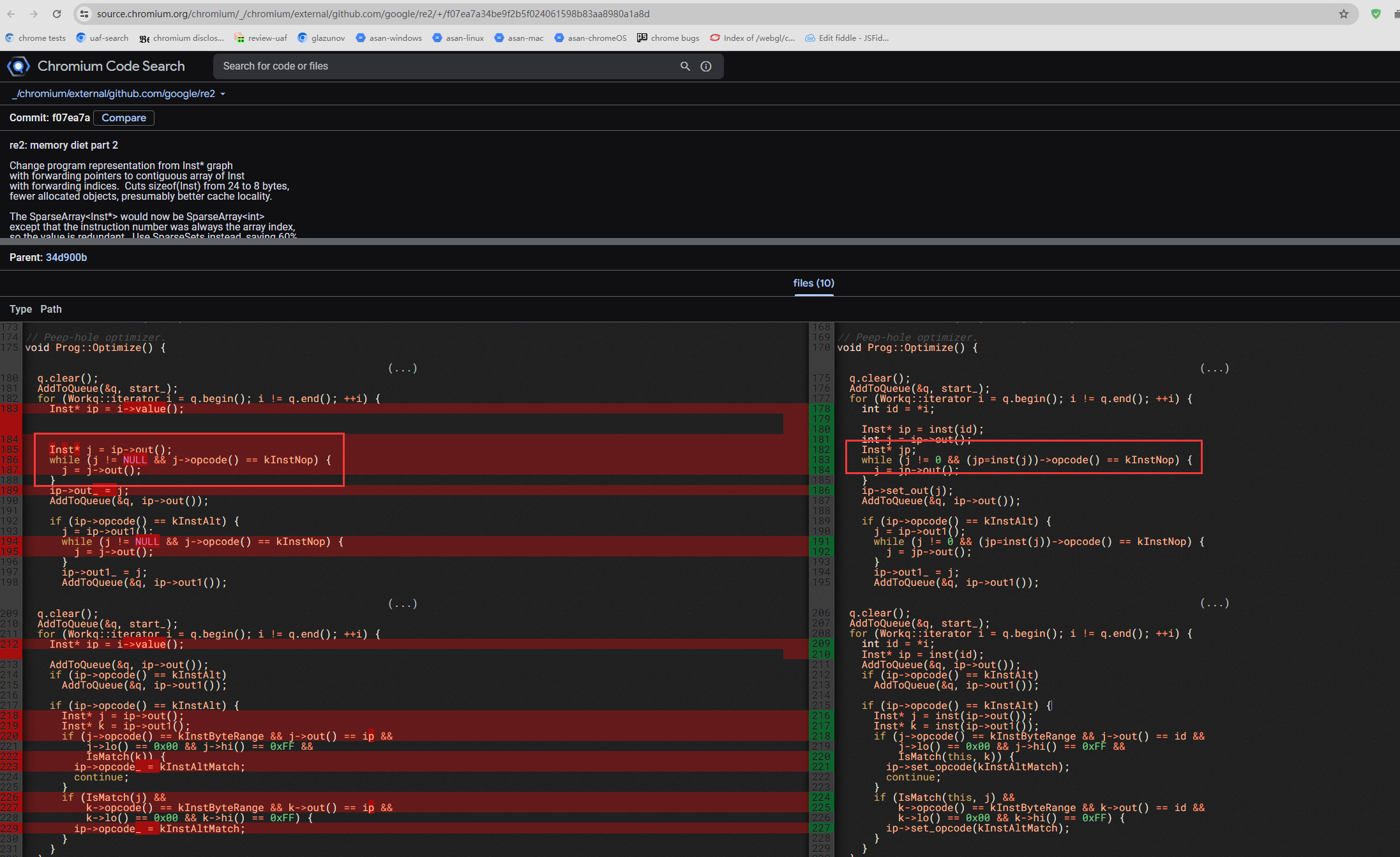
Task: Click the Chromium Code Search logo icon
Action: click(18, 66)
